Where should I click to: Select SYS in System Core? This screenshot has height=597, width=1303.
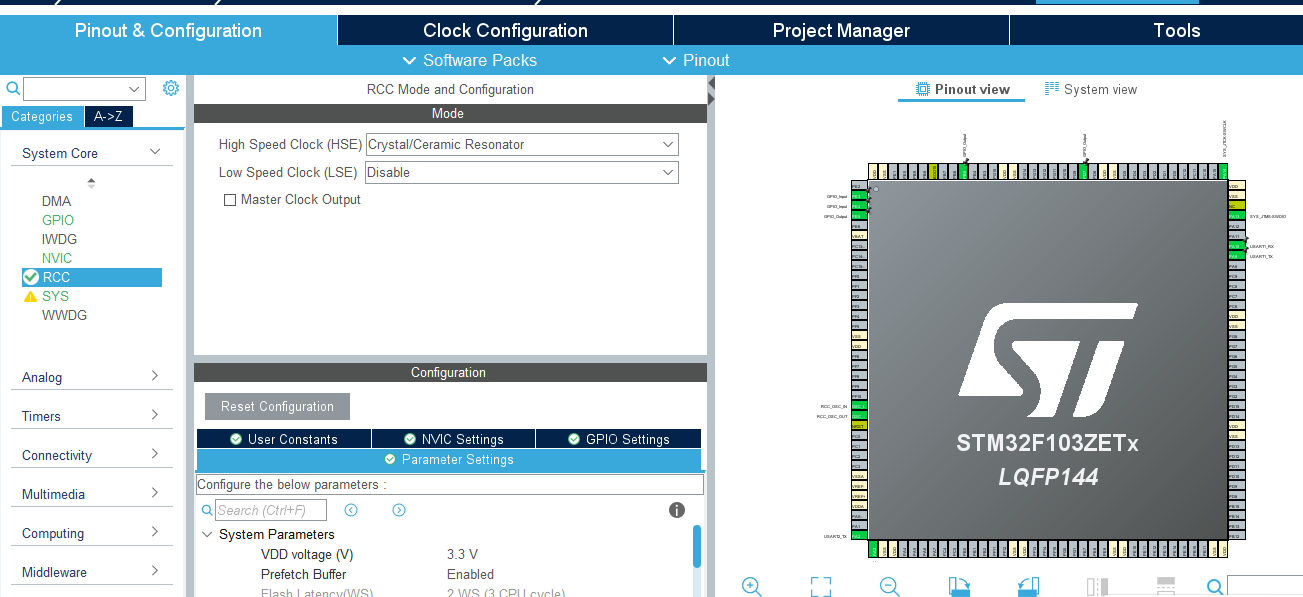point(55,296)
